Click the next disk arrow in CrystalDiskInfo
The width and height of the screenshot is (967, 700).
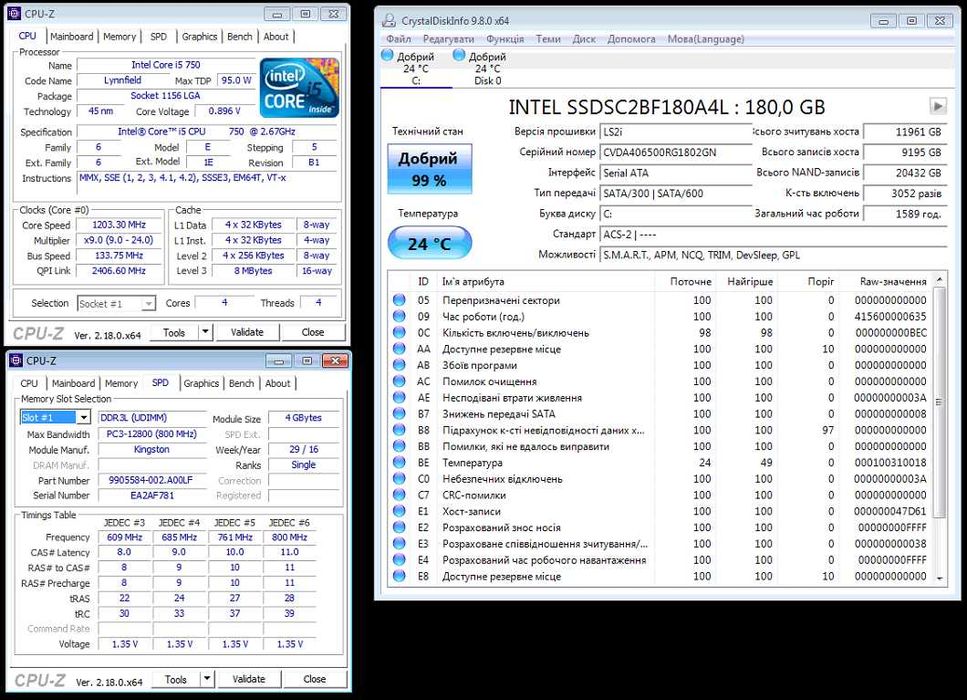pyautogui.click(x=937, y=106)
